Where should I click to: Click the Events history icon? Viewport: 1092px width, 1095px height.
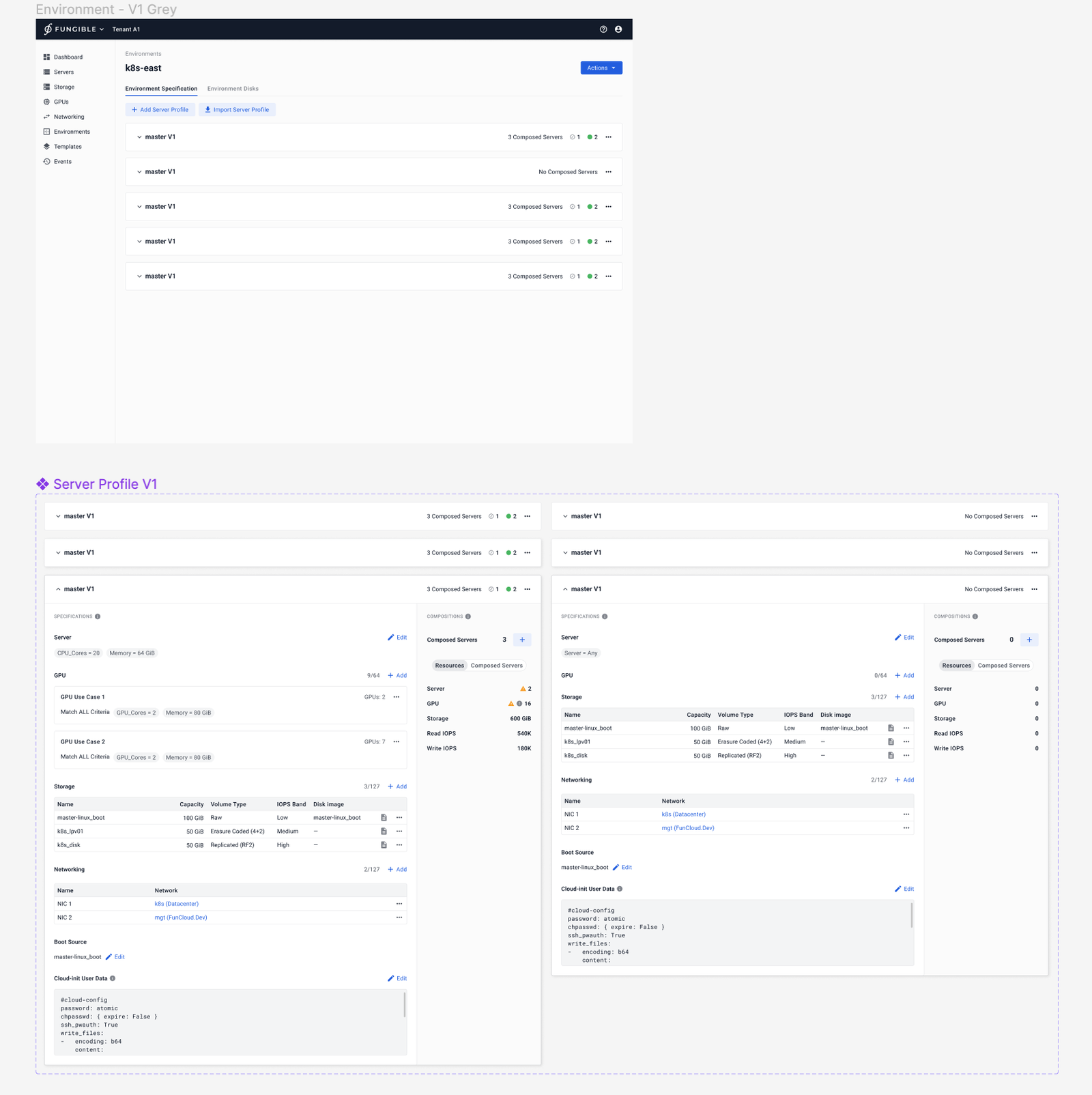[46, 162]
